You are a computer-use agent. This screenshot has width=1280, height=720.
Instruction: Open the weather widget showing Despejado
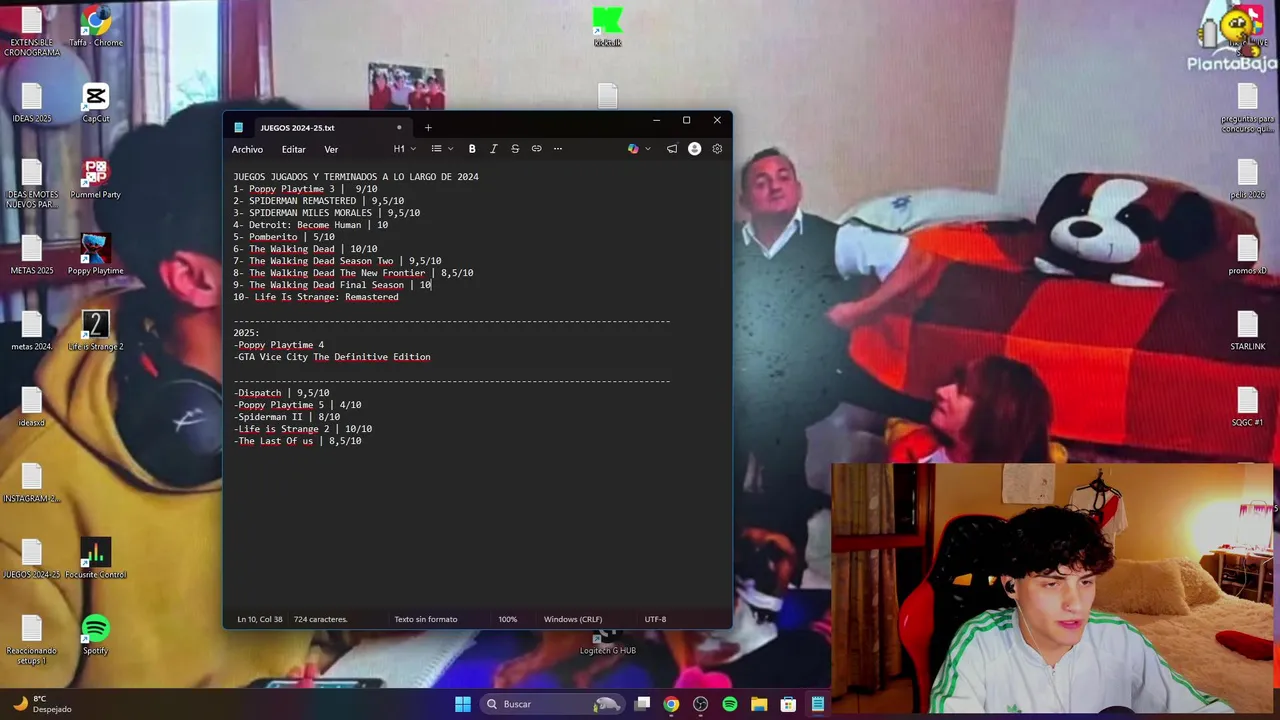click(43, 704)
